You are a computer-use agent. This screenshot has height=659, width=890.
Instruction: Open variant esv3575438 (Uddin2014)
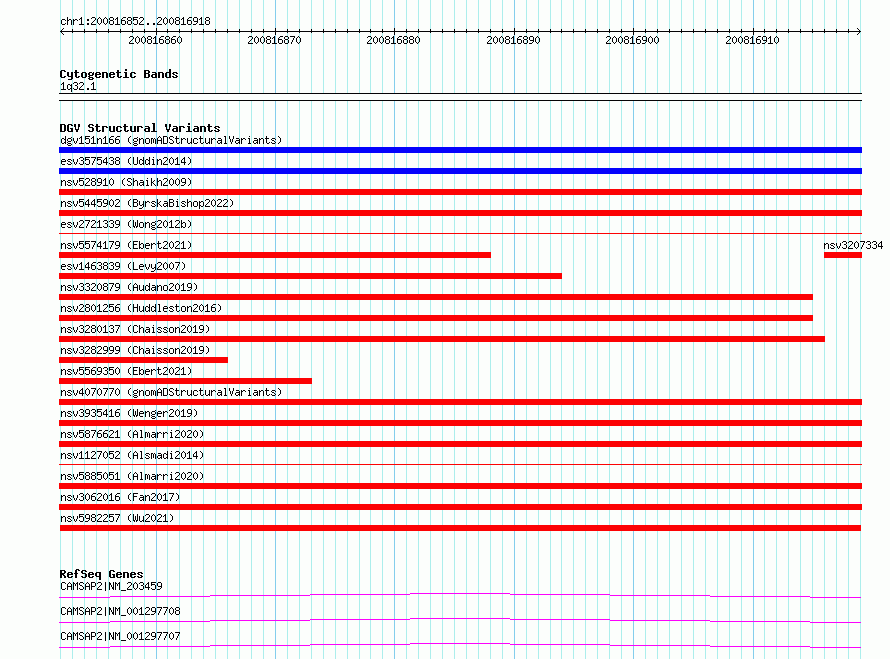click(126, 161)
